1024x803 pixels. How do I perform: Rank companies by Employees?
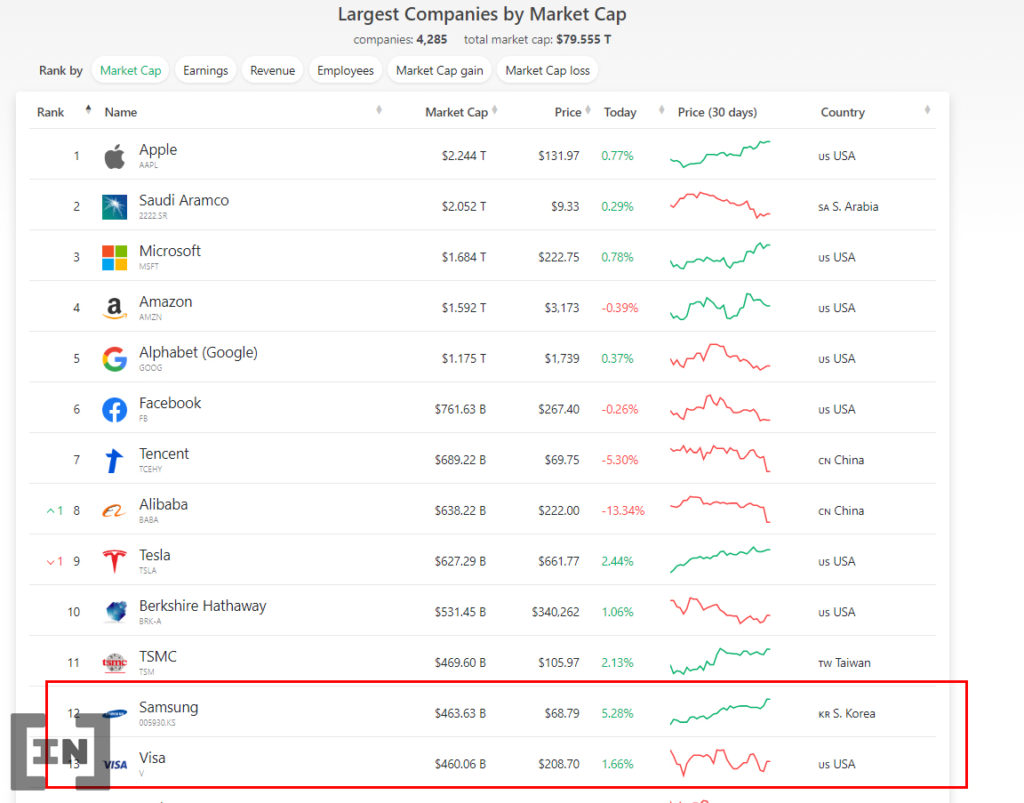(x=345, y=71)
